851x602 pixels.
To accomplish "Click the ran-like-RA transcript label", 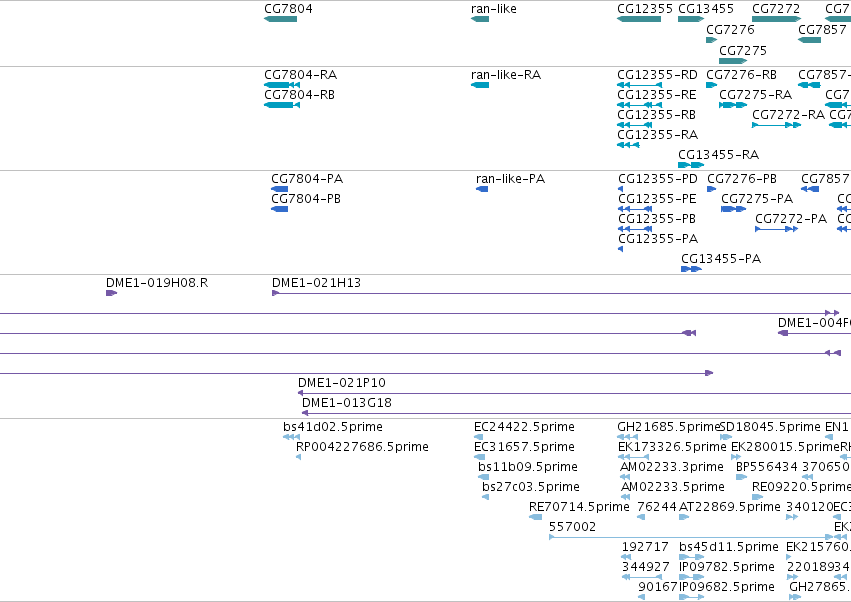I will tap(506, 74).
